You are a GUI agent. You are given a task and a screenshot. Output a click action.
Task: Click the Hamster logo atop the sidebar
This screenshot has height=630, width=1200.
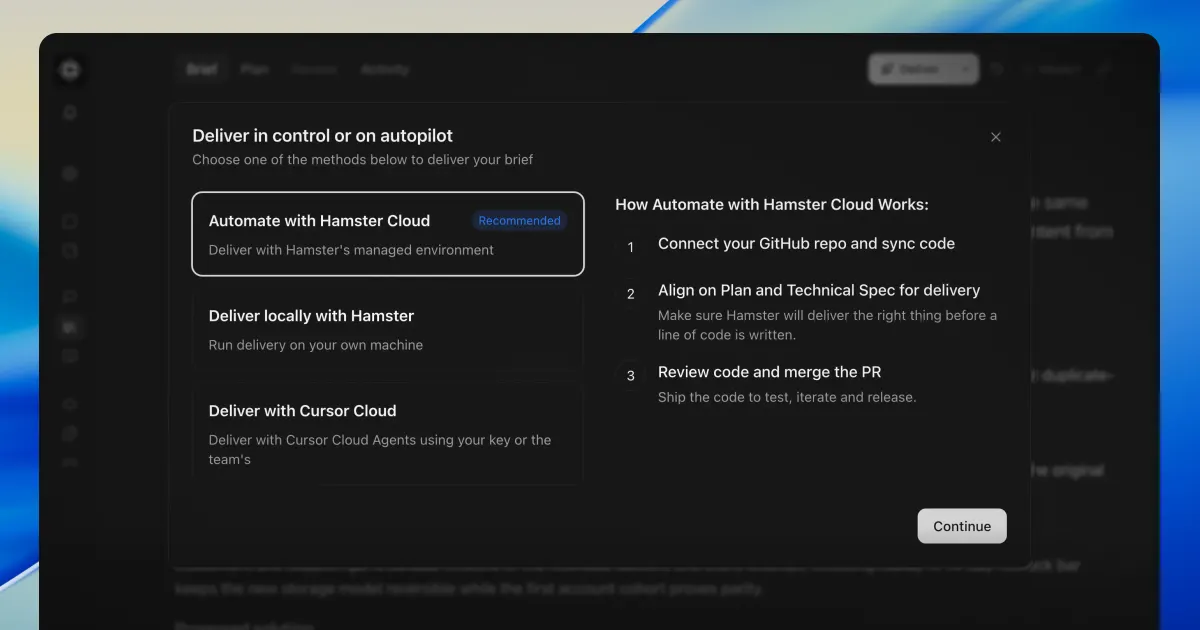70,69
